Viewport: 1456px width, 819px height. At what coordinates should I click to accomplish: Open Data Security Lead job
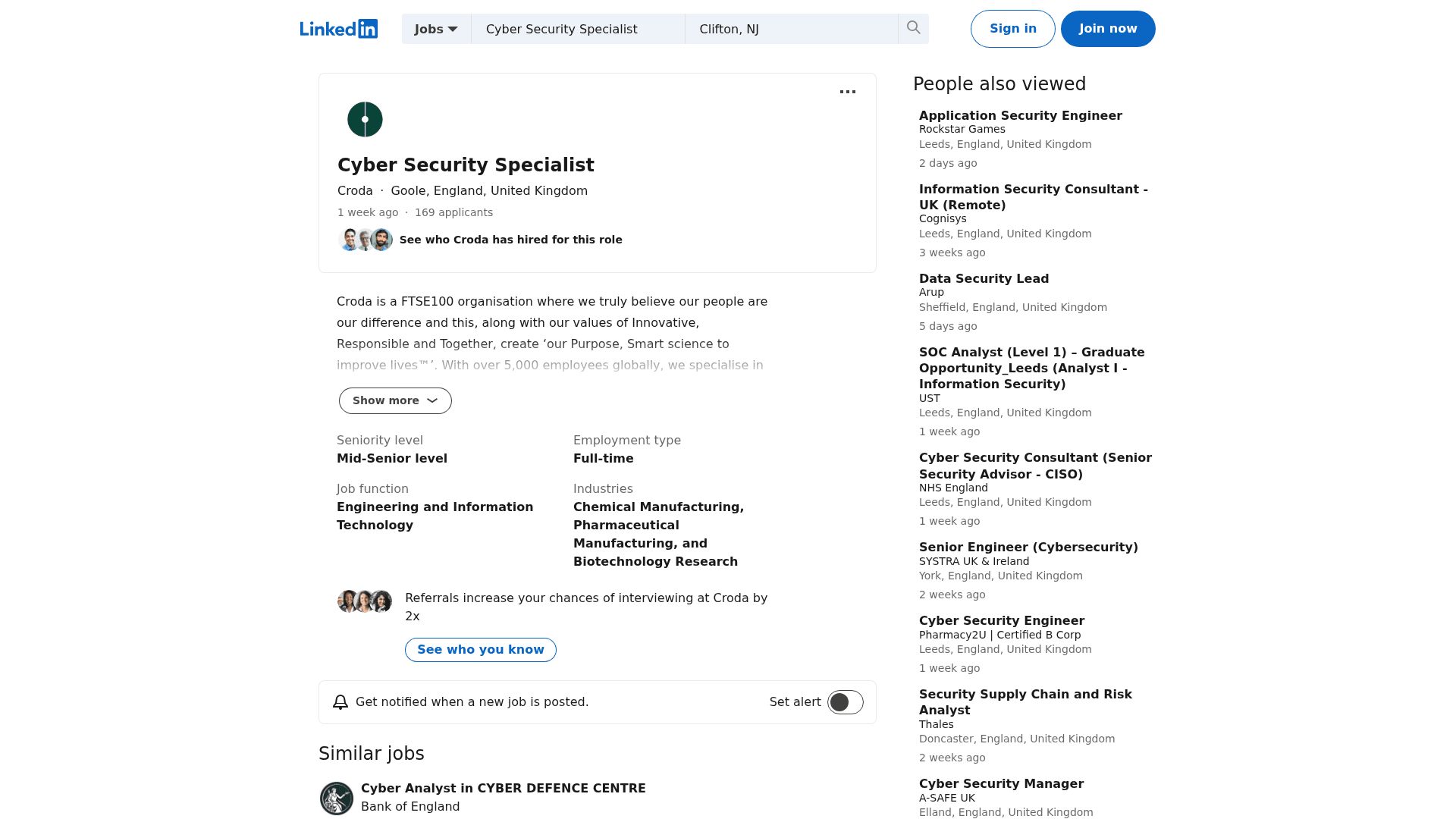[984, 279]
